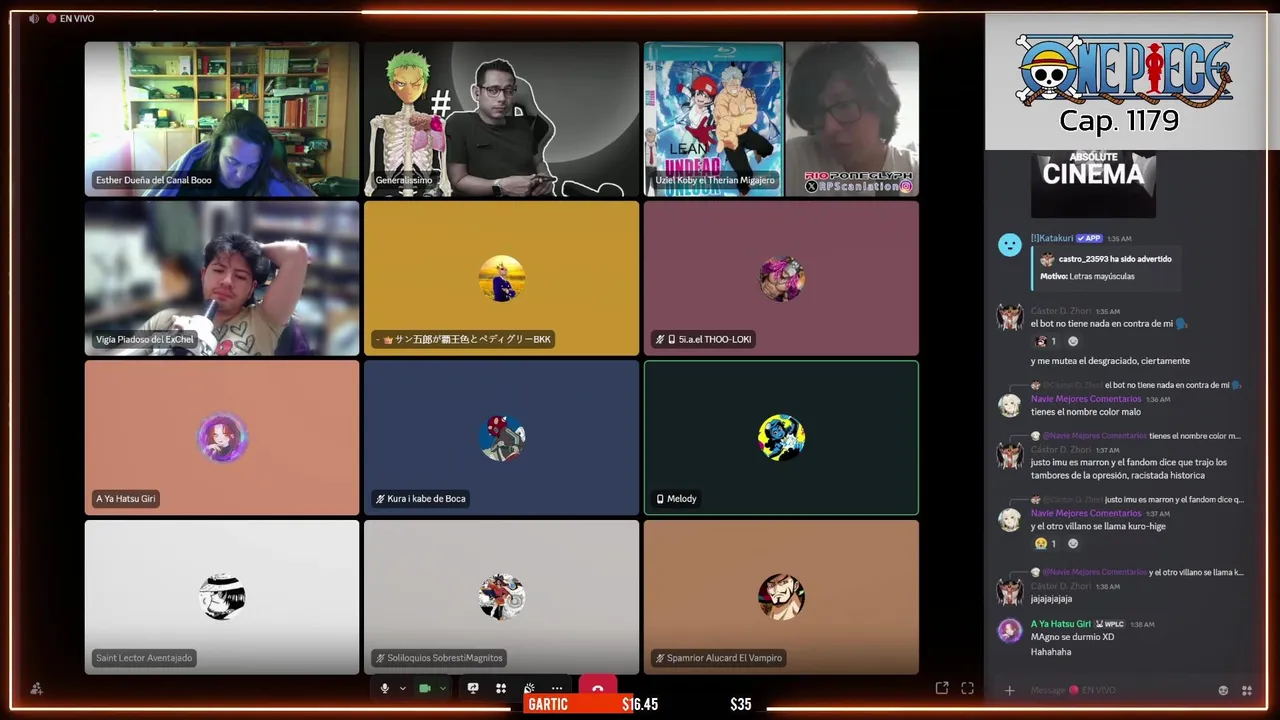This screenshot has height=720, width=1280.
Task: Click Katakuri bot avatar in chat
Action: [x=1010, y=244]
